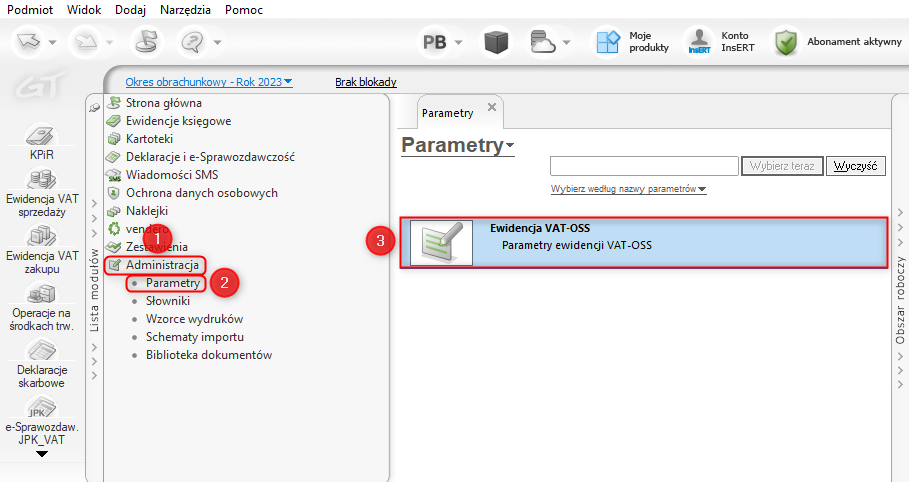This screenshot has width=909, height=482.
Task: Click the Abonament aktywny shield icon
Action: tap(786, 42)
